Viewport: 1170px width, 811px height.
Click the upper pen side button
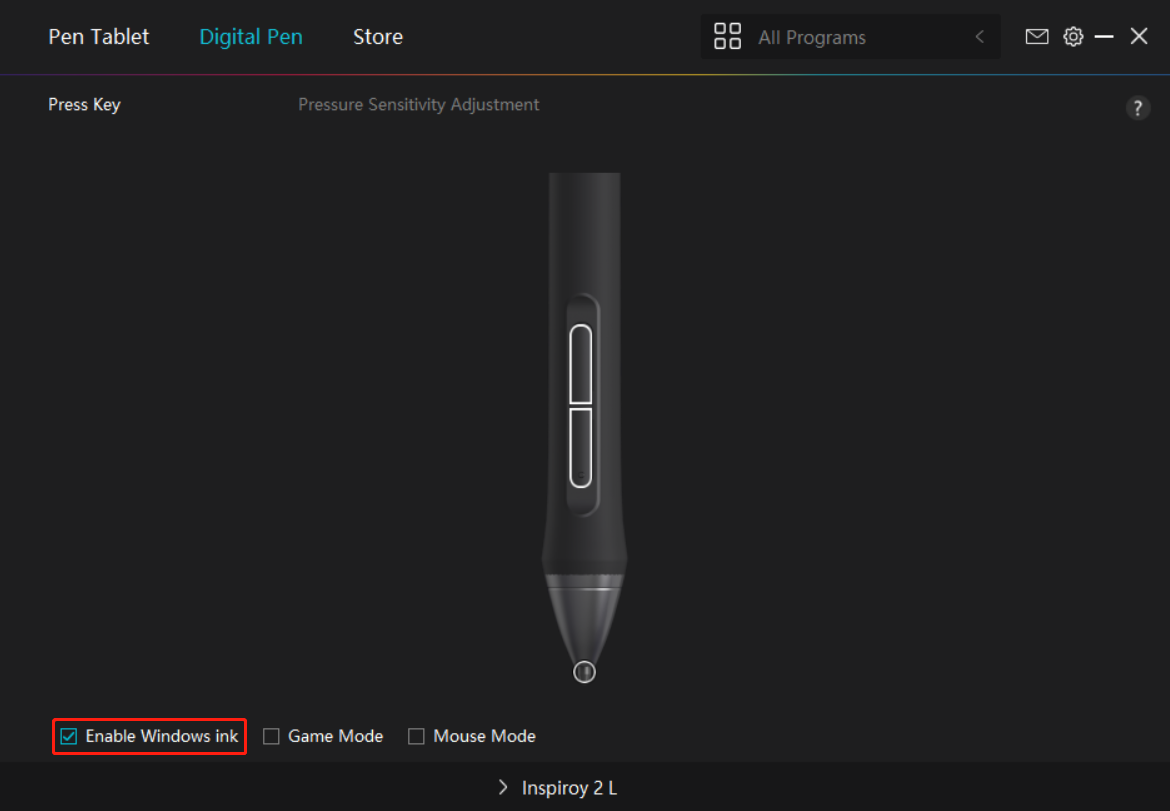click(x=580, y=364)
